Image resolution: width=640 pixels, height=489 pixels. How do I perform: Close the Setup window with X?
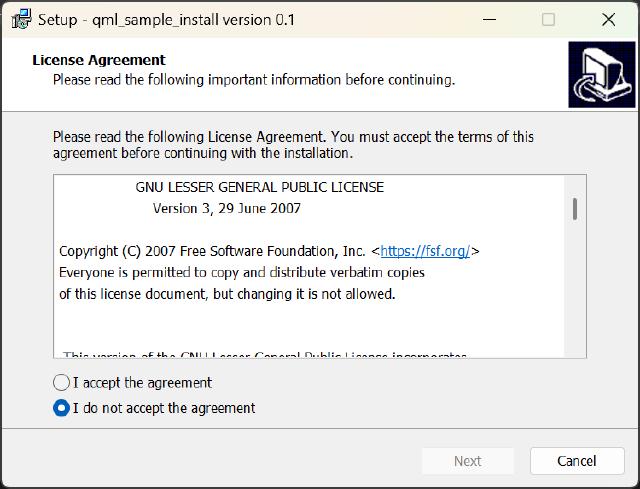click(x=608, y=19)
